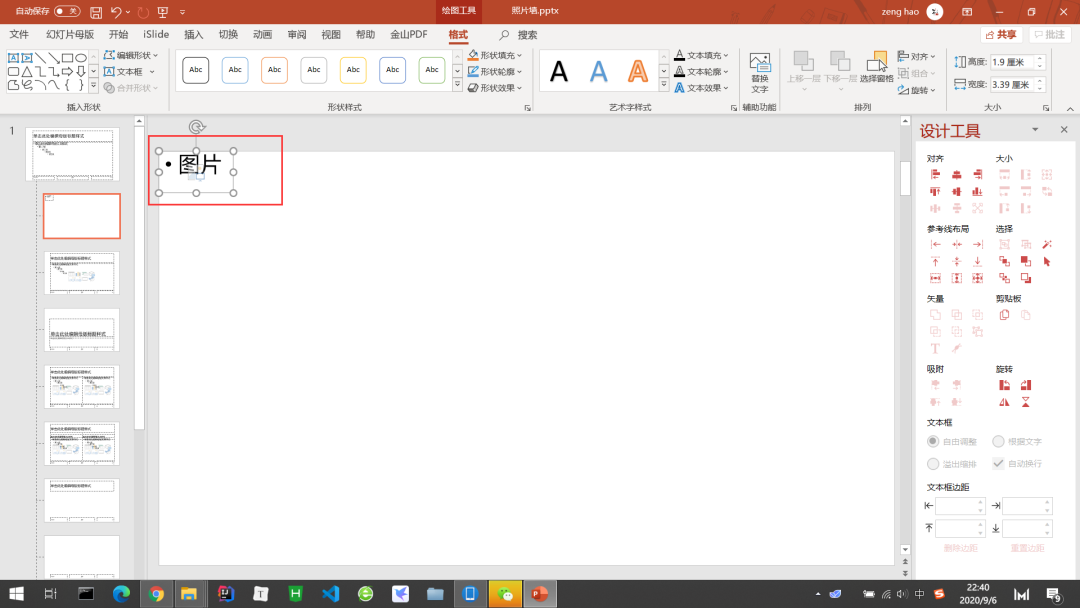Switch to the 视图 tab

tap(331, 34)
